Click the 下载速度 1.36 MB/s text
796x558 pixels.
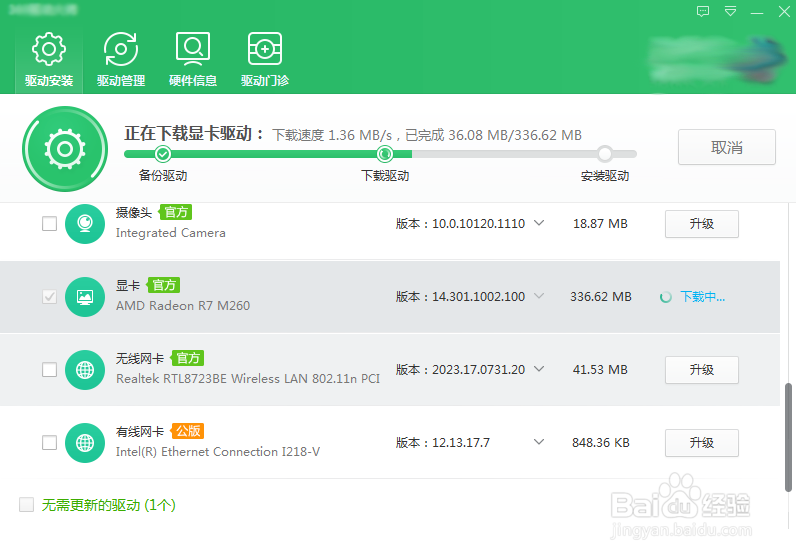(x=332, y=135)
